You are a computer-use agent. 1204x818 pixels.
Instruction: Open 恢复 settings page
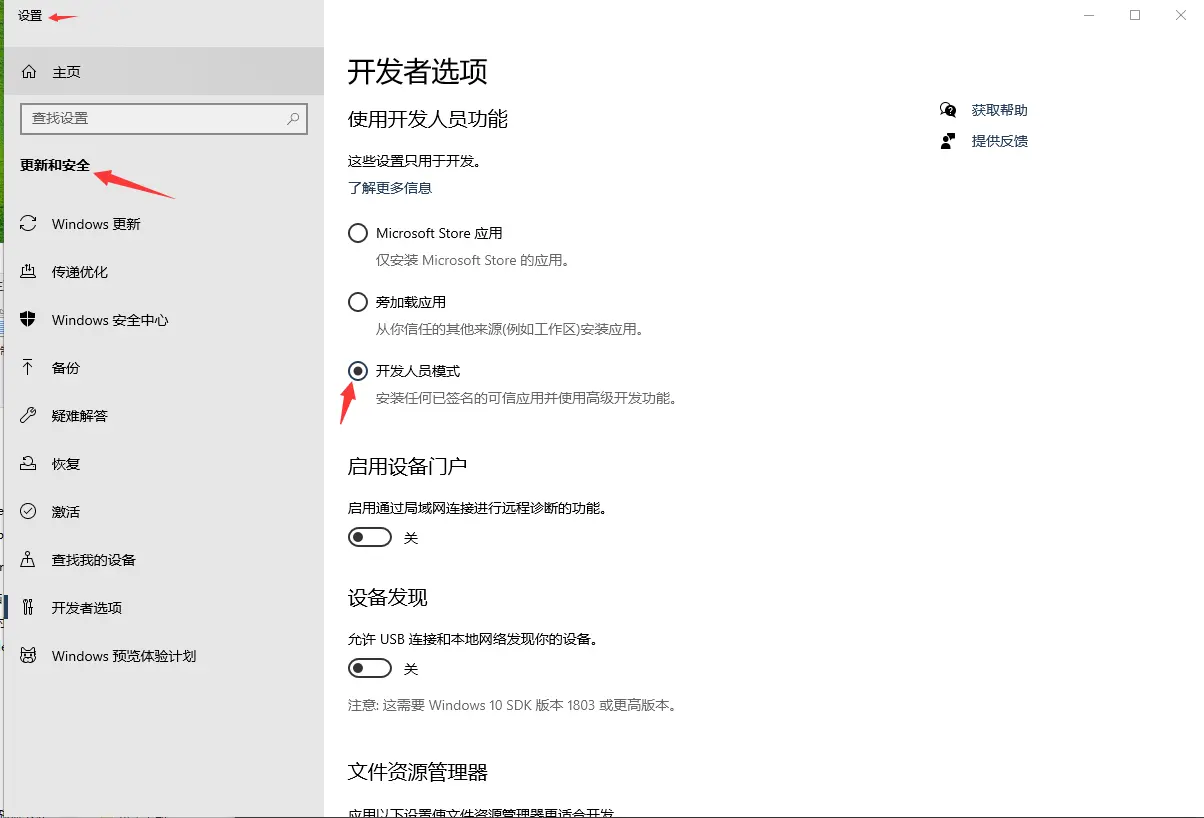coord(164,464)
